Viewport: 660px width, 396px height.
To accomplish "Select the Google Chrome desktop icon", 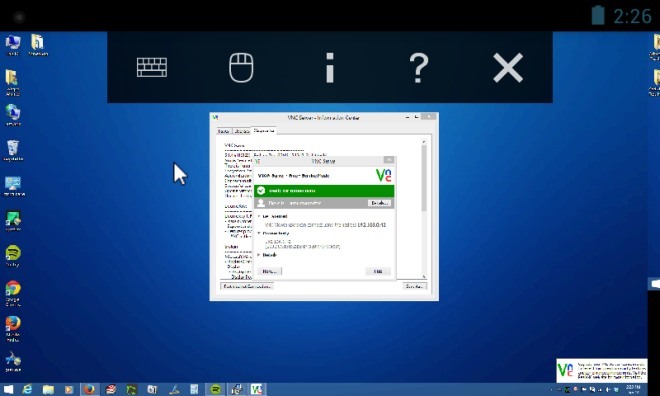I will click(x=13, y=293).
